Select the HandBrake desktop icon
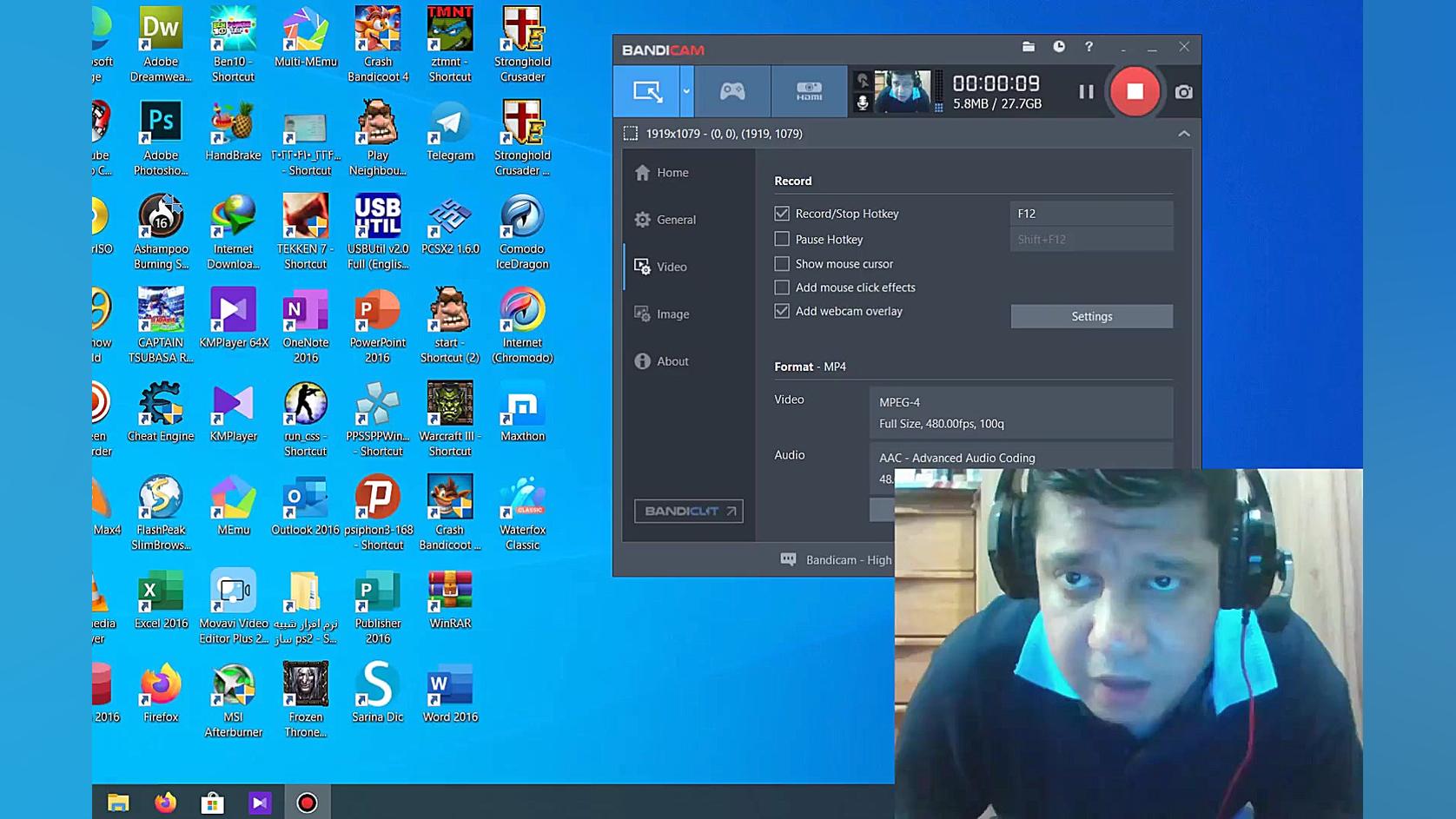 (233, 131)
